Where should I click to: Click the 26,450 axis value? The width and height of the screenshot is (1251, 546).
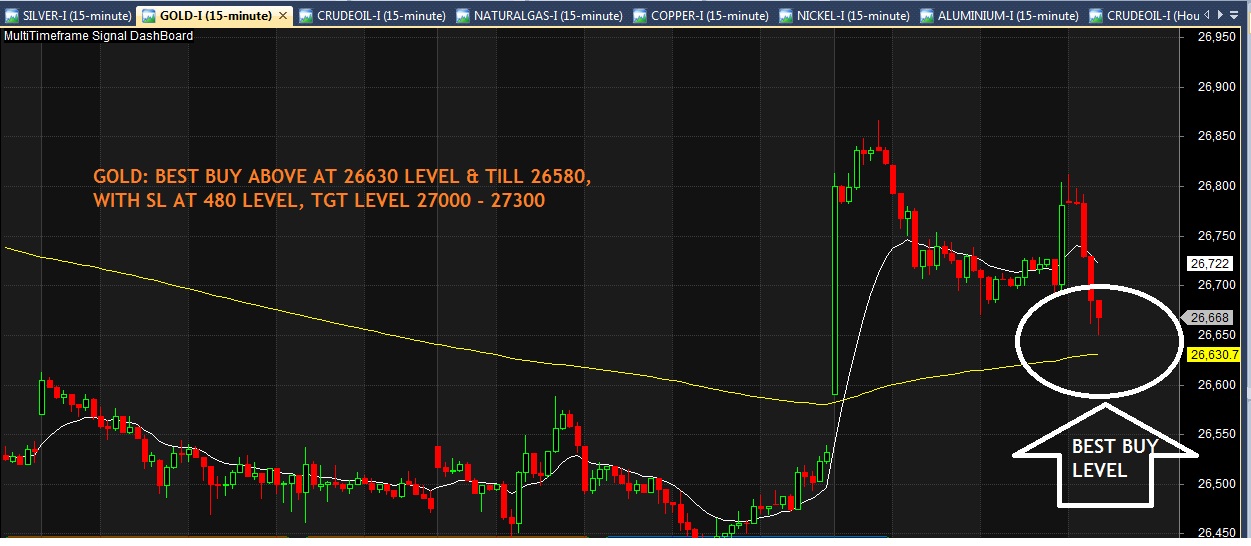tap(1218, 533)
